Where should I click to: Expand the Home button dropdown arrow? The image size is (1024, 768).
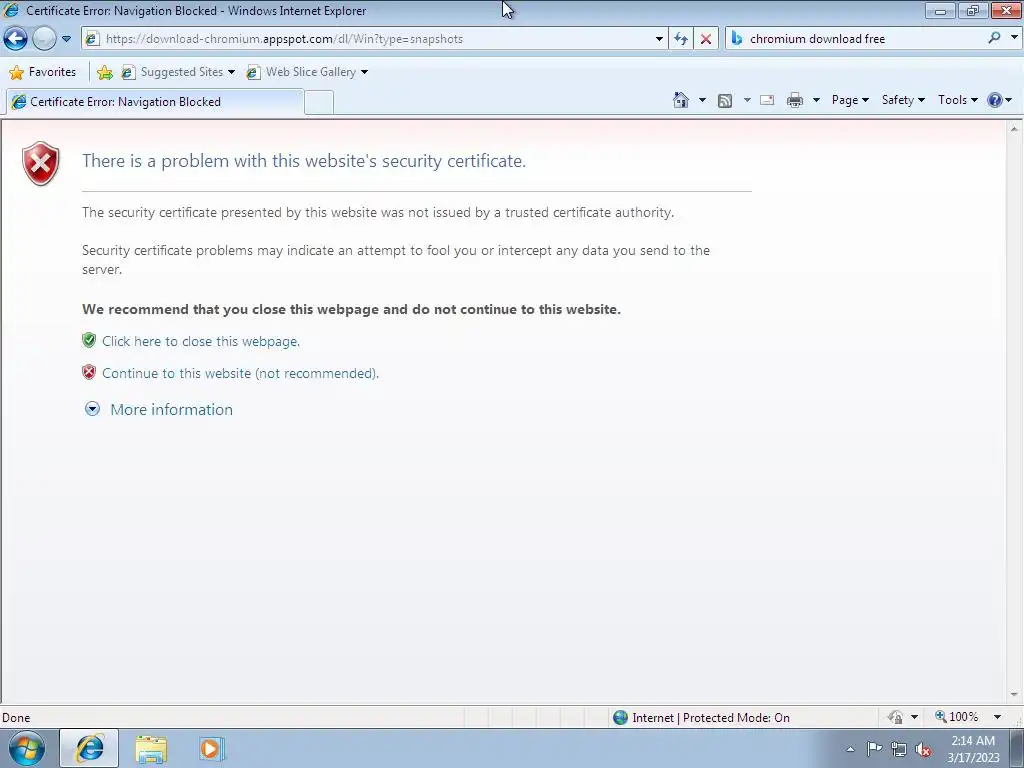[x=702, y=100]
